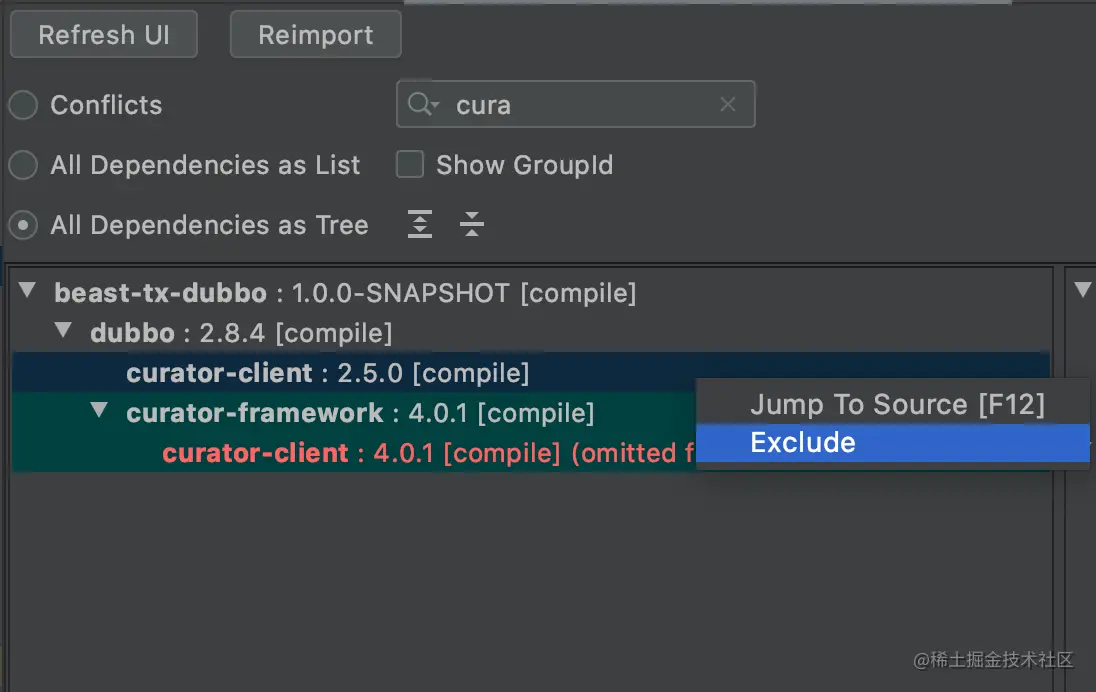The width and height of the screenshot is (1096, 692).
Task: Select the curator-framework 4.0.1 item
Action: (360, 413)
